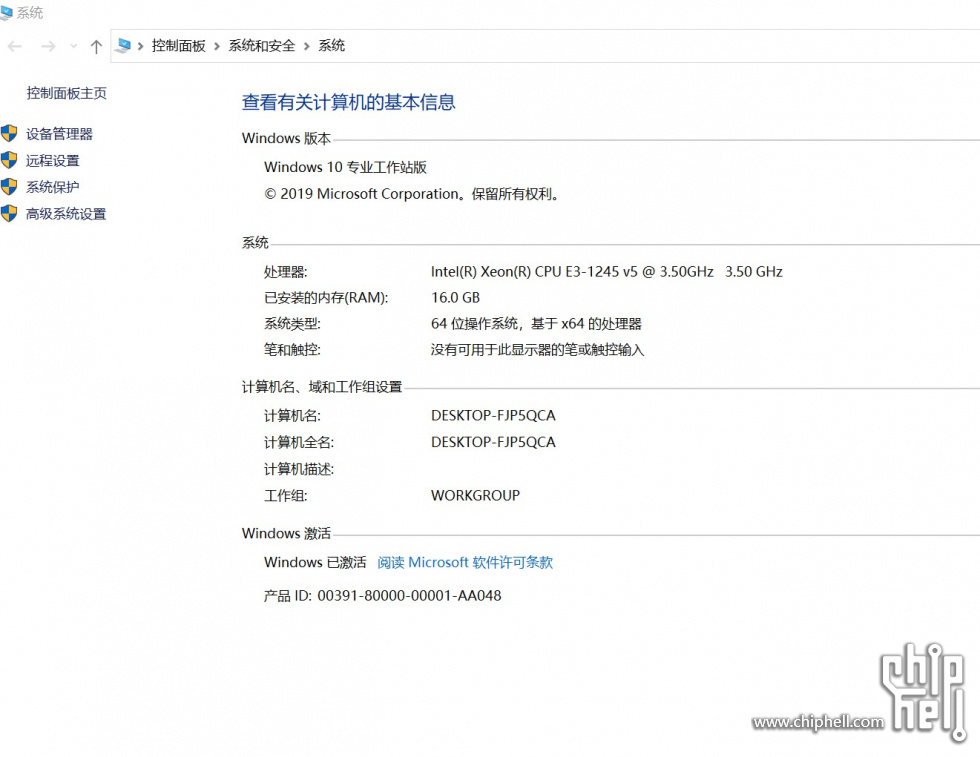Click section header 计算机名、域和工作组设置
This screenshot has width=980, height=757.
tap(322, 387)
